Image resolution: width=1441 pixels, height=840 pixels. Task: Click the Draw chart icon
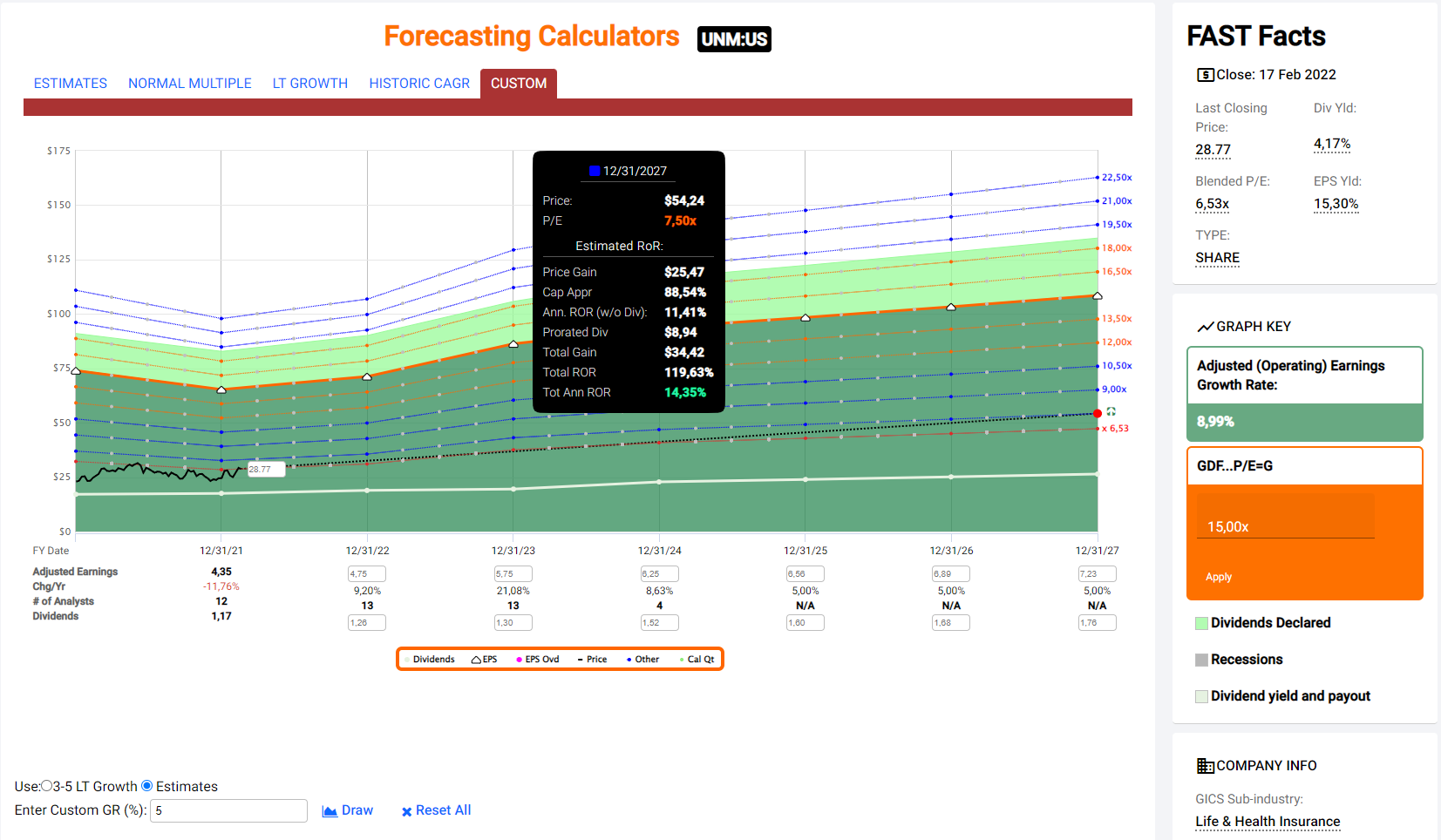(x=330, y=811)
